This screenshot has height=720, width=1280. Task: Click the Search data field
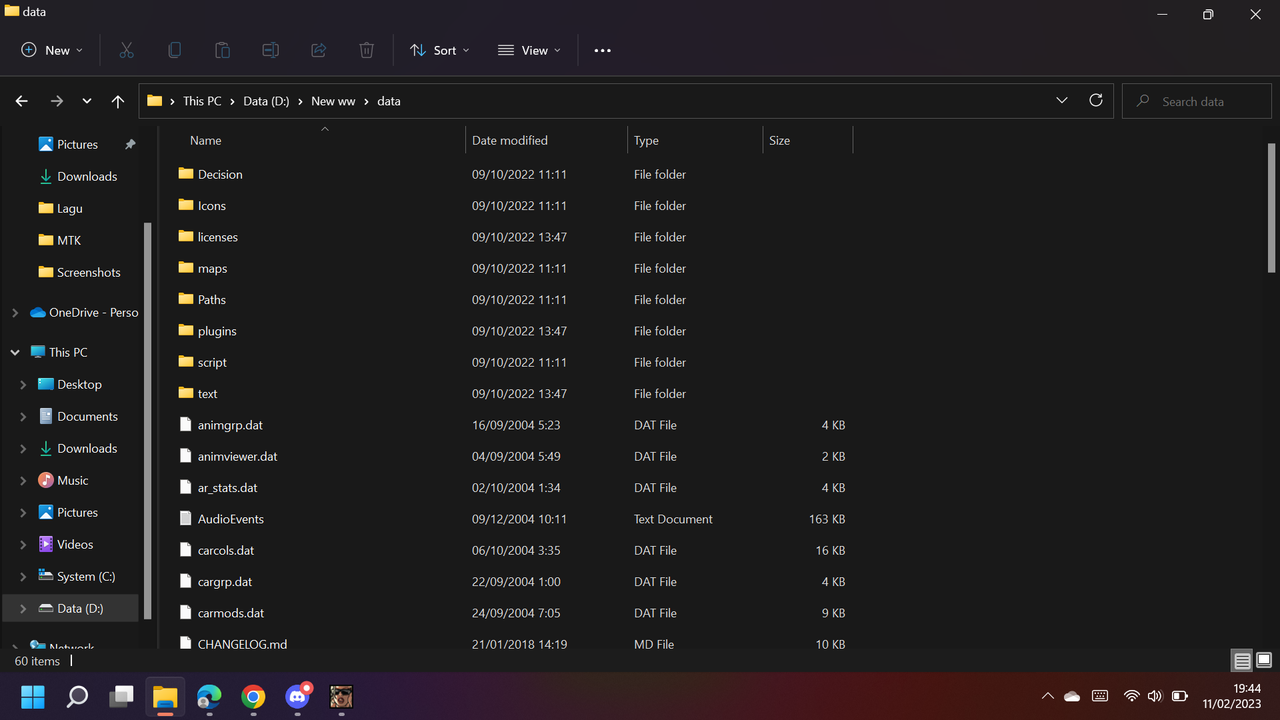[x=1197, y=101]
